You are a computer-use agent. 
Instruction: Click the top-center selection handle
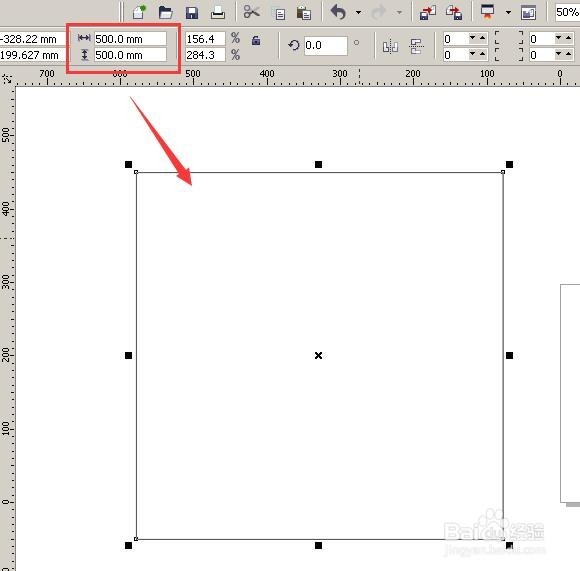318,165
